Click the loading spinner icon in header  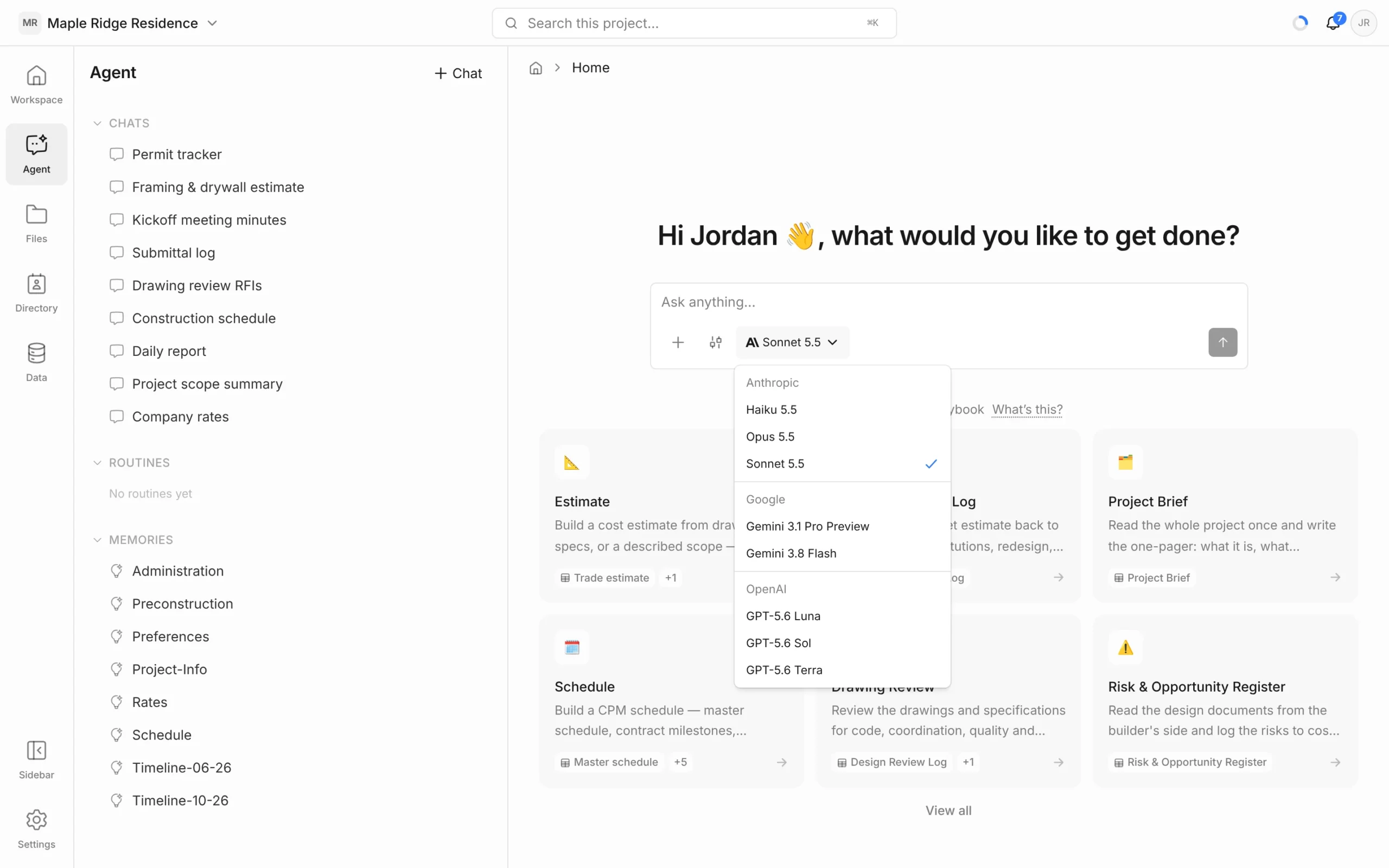coord(1300,23)
